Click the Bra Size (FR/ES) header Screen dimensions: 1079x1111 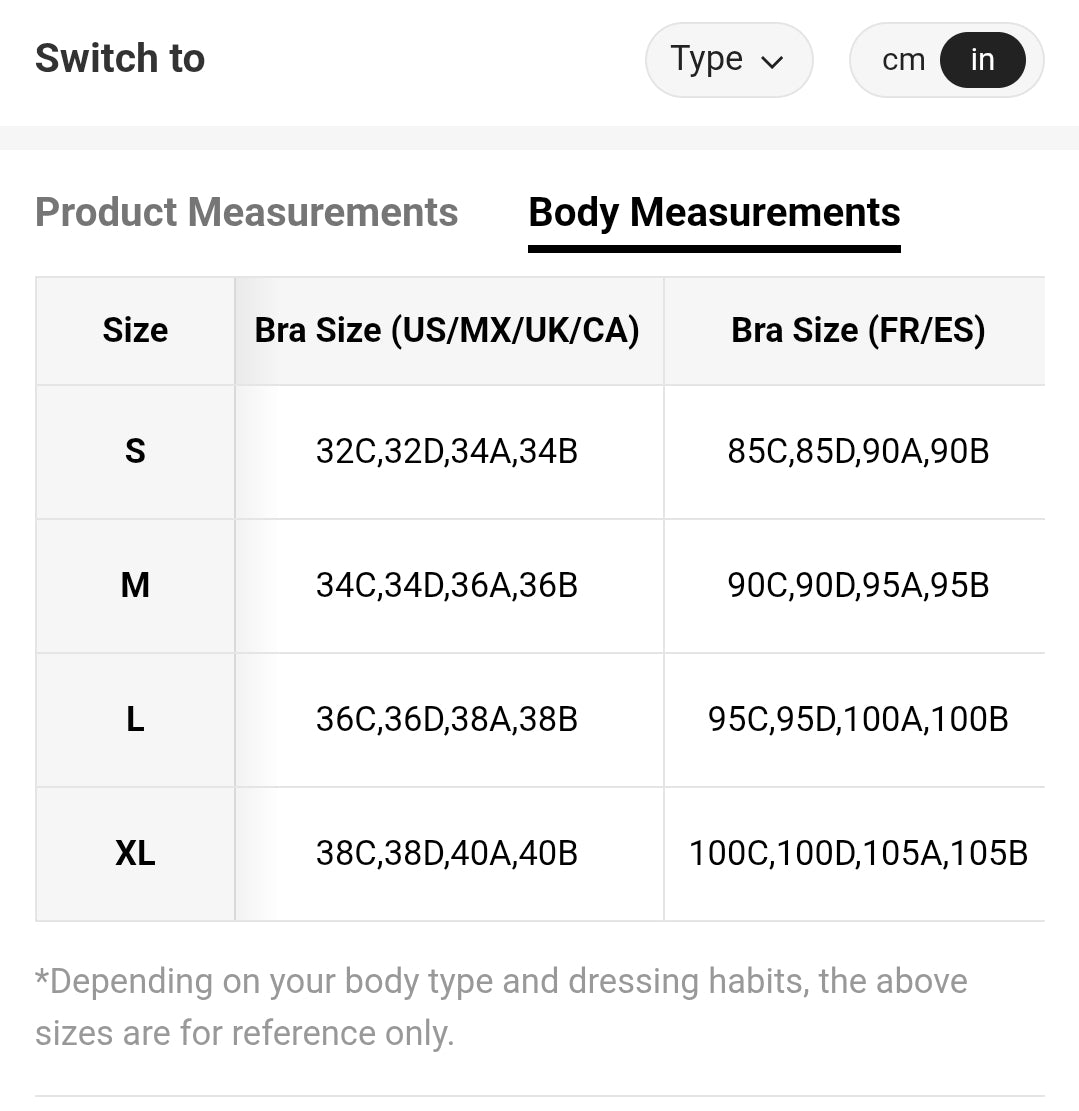pos(858,330)
